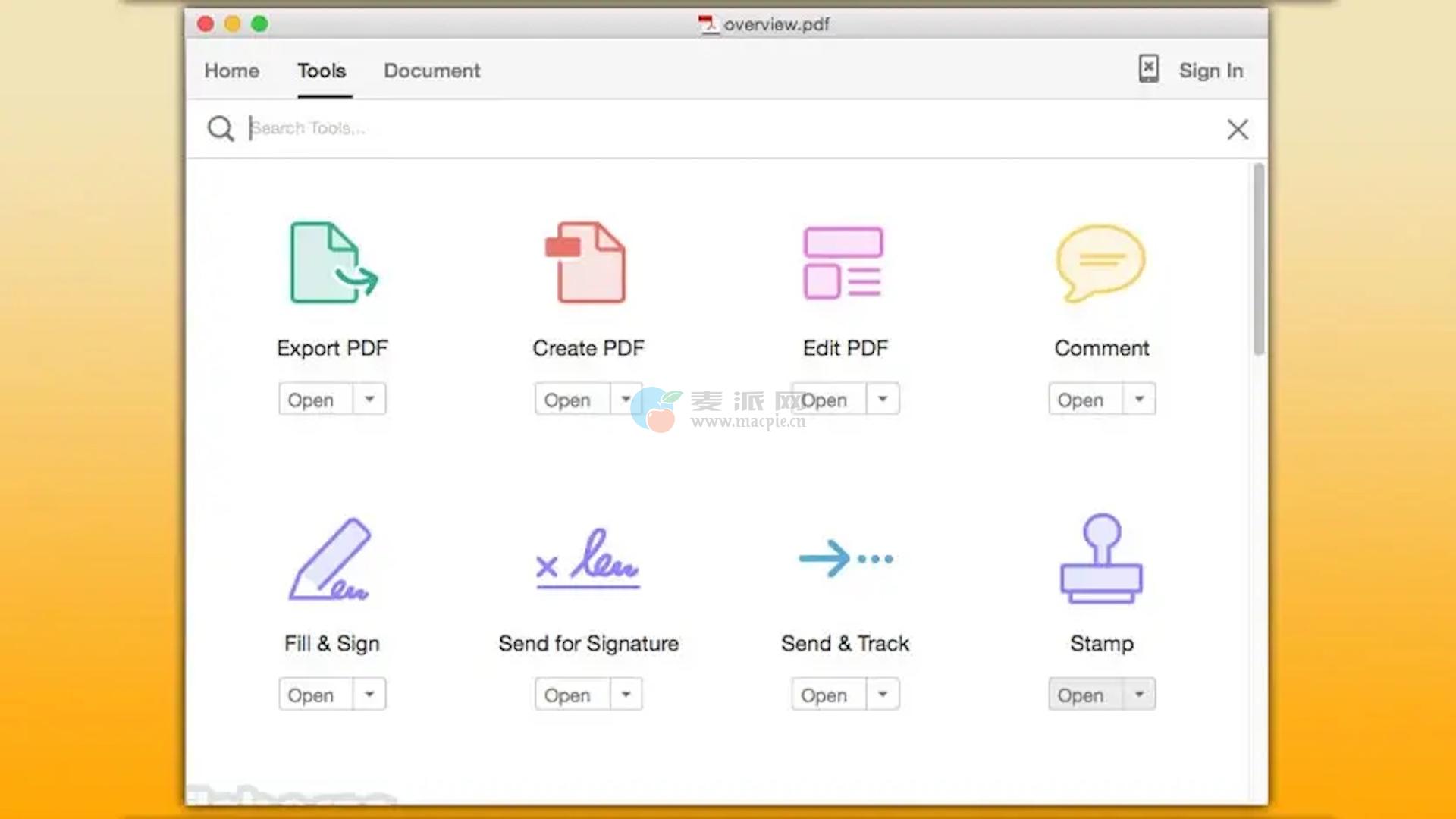Select the Edit PDF tool icon
The image size is (1456, 819).
tap(843, 262)
